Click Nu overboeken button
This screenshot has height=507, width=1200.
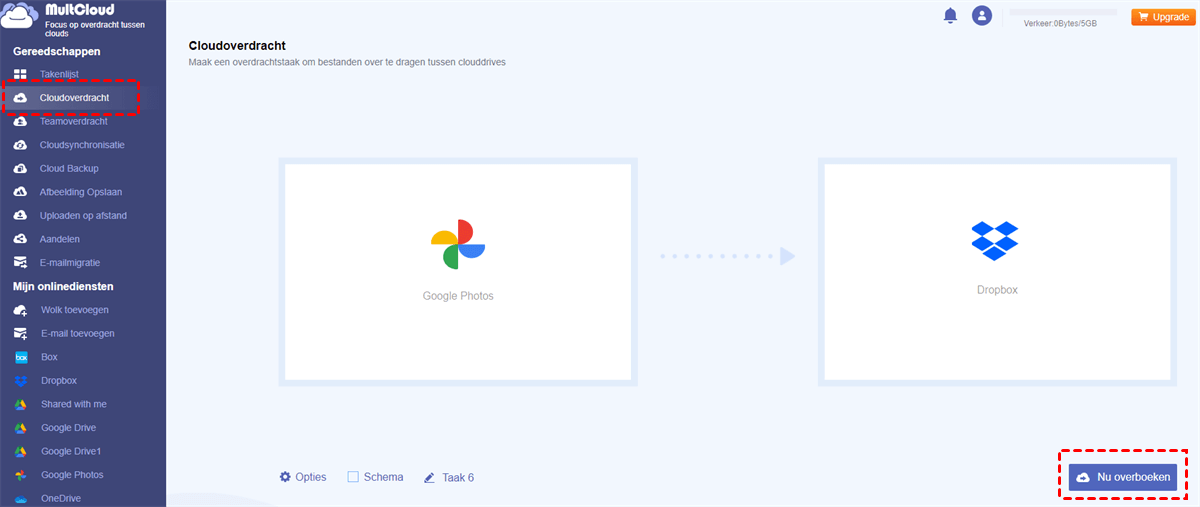(x=1123, y=477)
